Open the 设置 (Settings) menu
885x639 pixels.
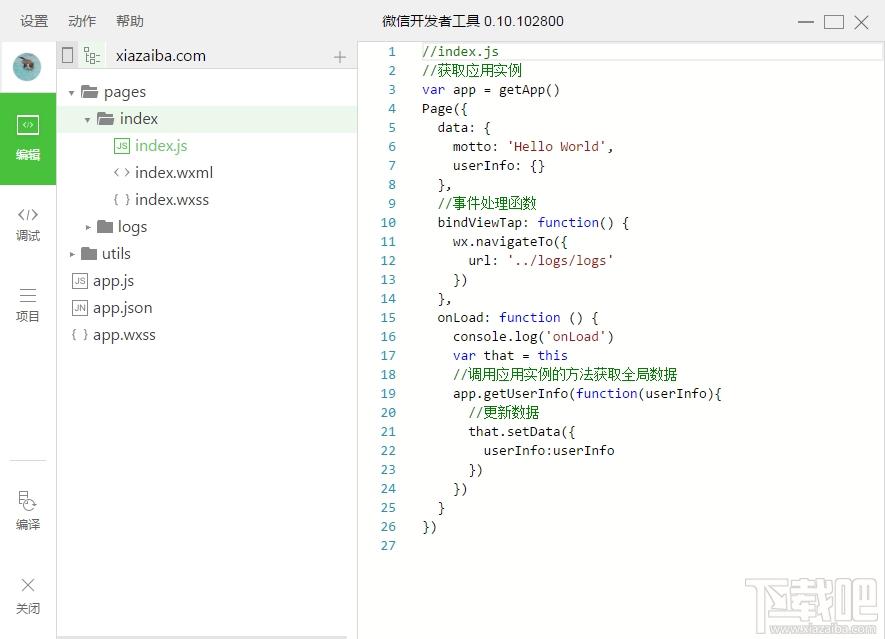click(x=34, y=21)
